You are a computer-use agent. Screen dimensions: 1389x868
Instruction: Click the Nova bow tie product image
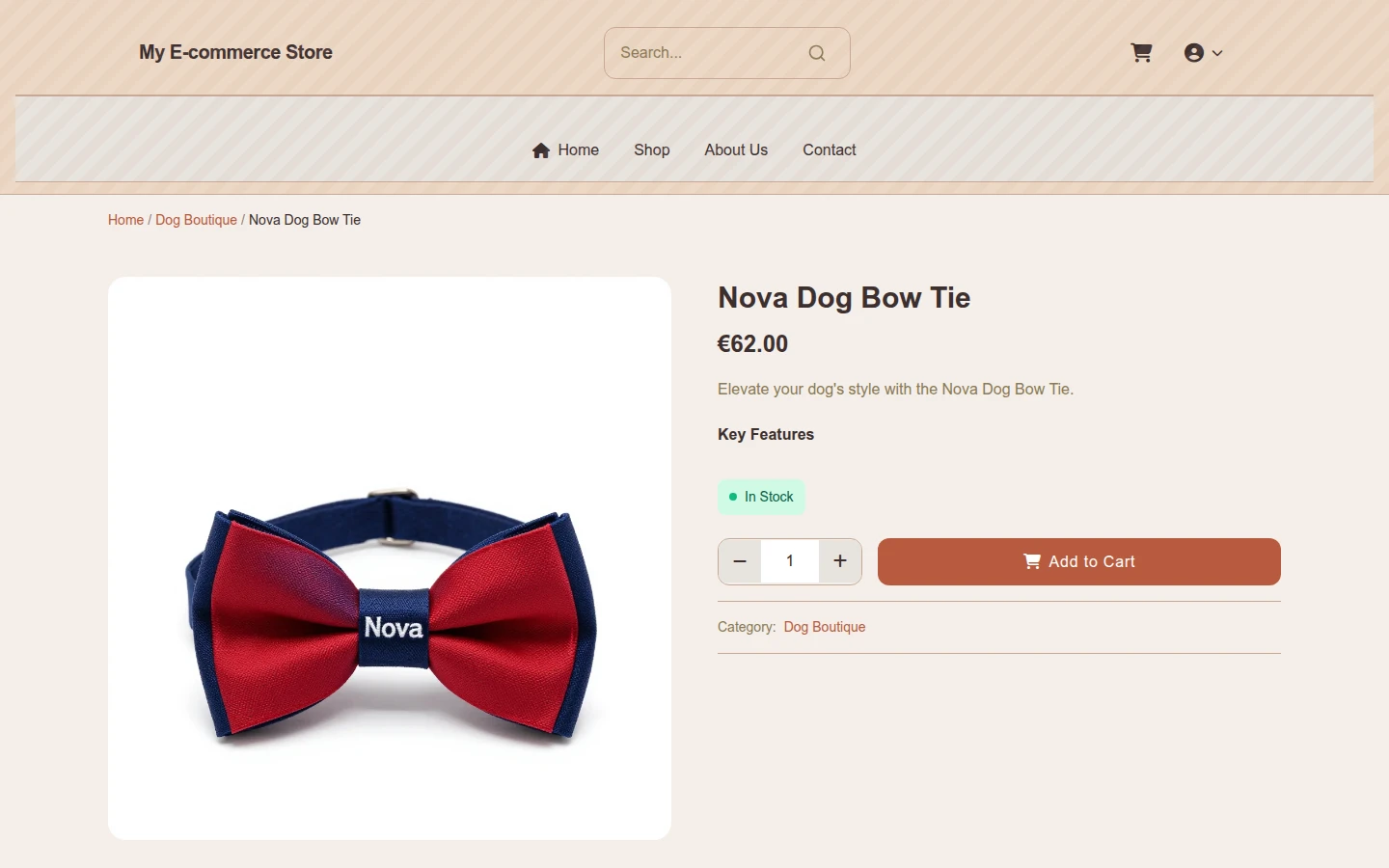point(390,558)
